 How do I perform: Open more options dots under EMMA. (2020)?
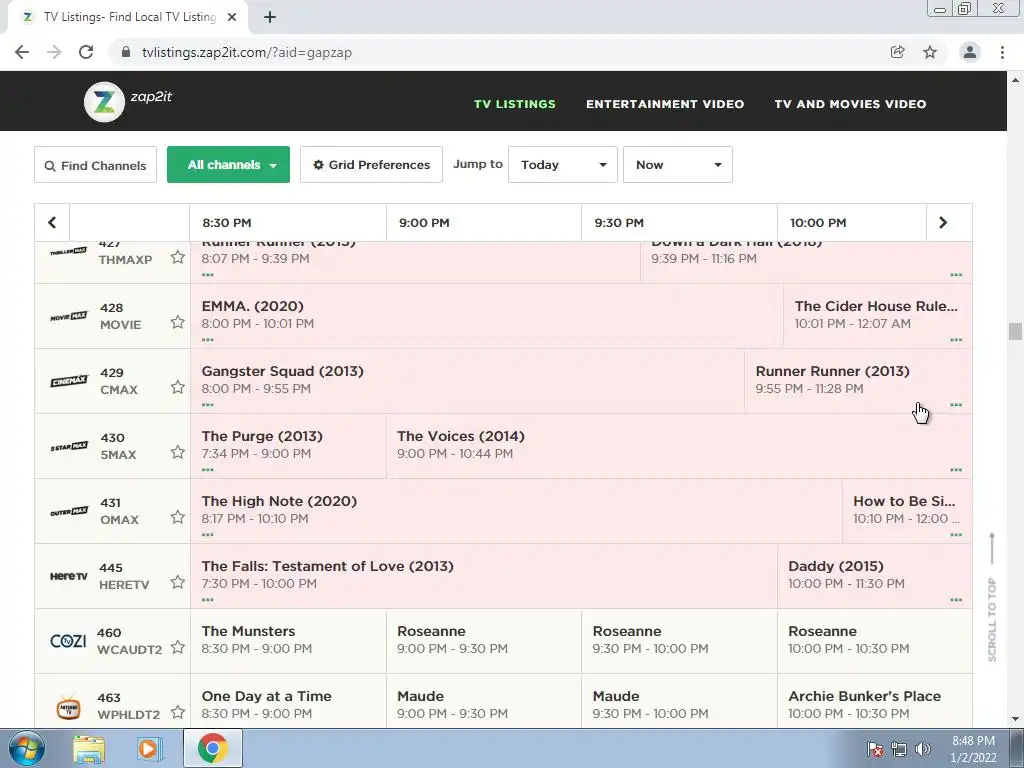(x=208, y=340)
